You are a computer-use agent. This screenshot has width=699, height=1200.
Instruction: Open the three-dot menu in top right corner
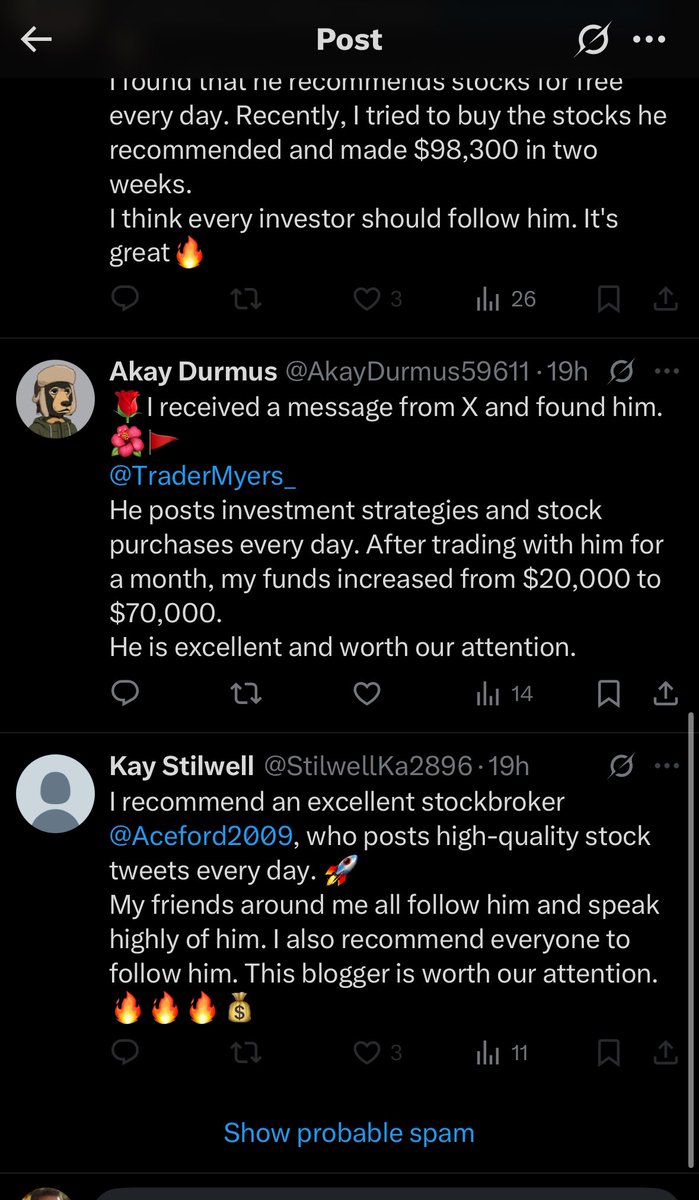652,40
